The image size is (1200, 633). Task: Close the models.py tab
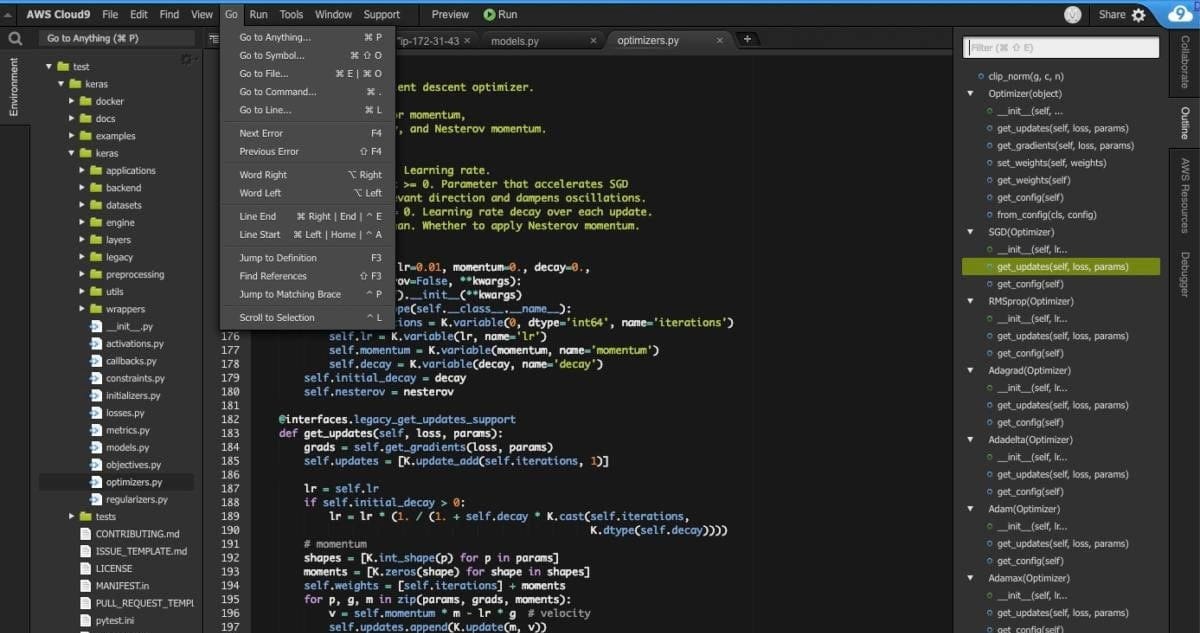pyautogui.click(x=593, y=41)
